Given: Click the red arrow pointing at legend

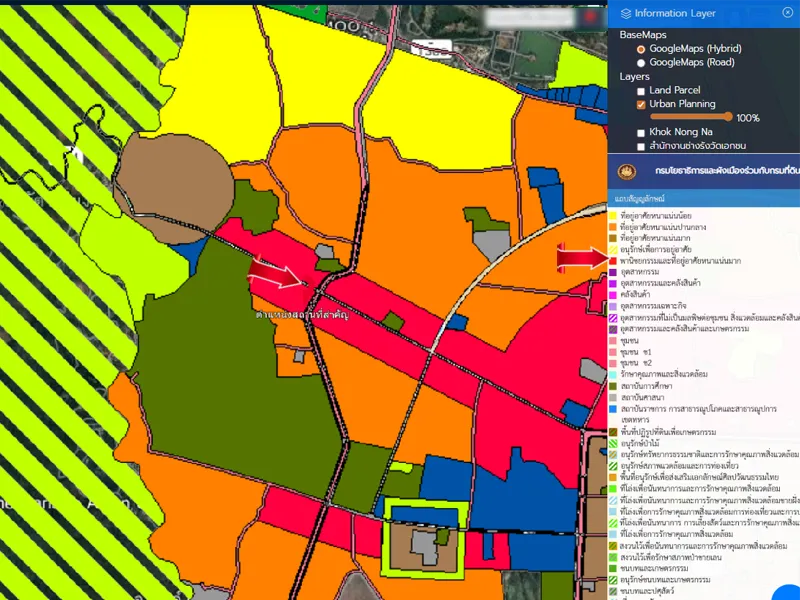Looking at the screenshot, I should coord(580,259).
